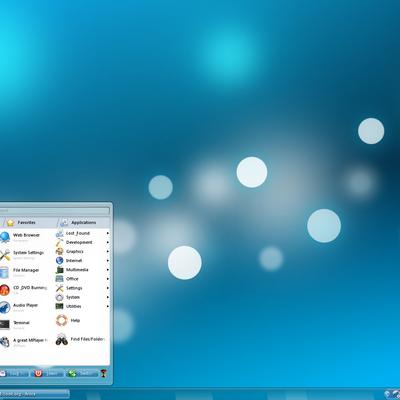Open the File Manager icon
The image size is (400, 400).
(x=4, y=272)
